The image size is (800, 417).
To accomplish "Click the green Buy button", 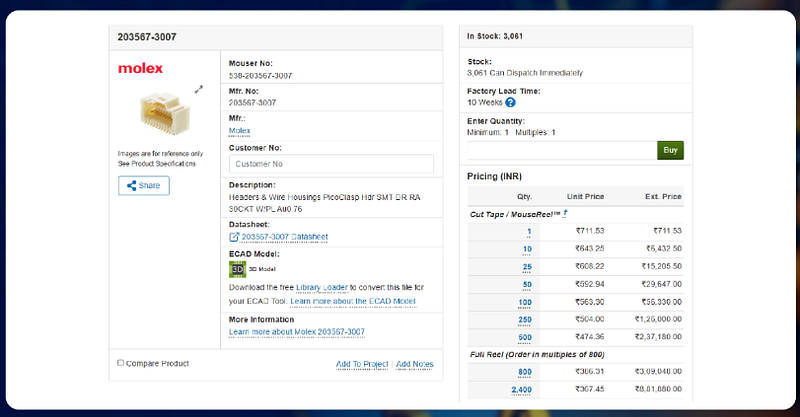I will click(670, 150).
